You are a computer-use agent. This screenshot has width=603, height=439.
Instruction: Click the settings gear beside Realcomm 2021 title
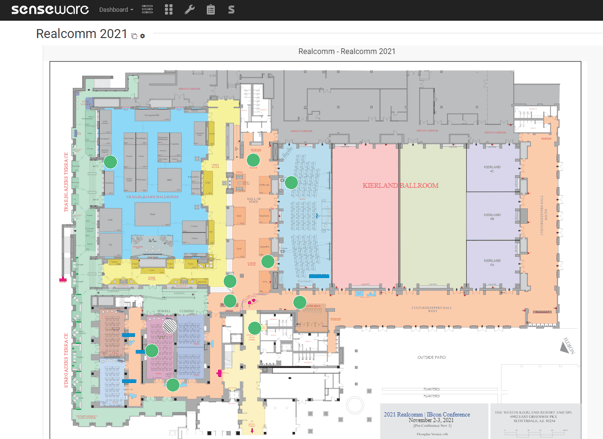[142, 36]
